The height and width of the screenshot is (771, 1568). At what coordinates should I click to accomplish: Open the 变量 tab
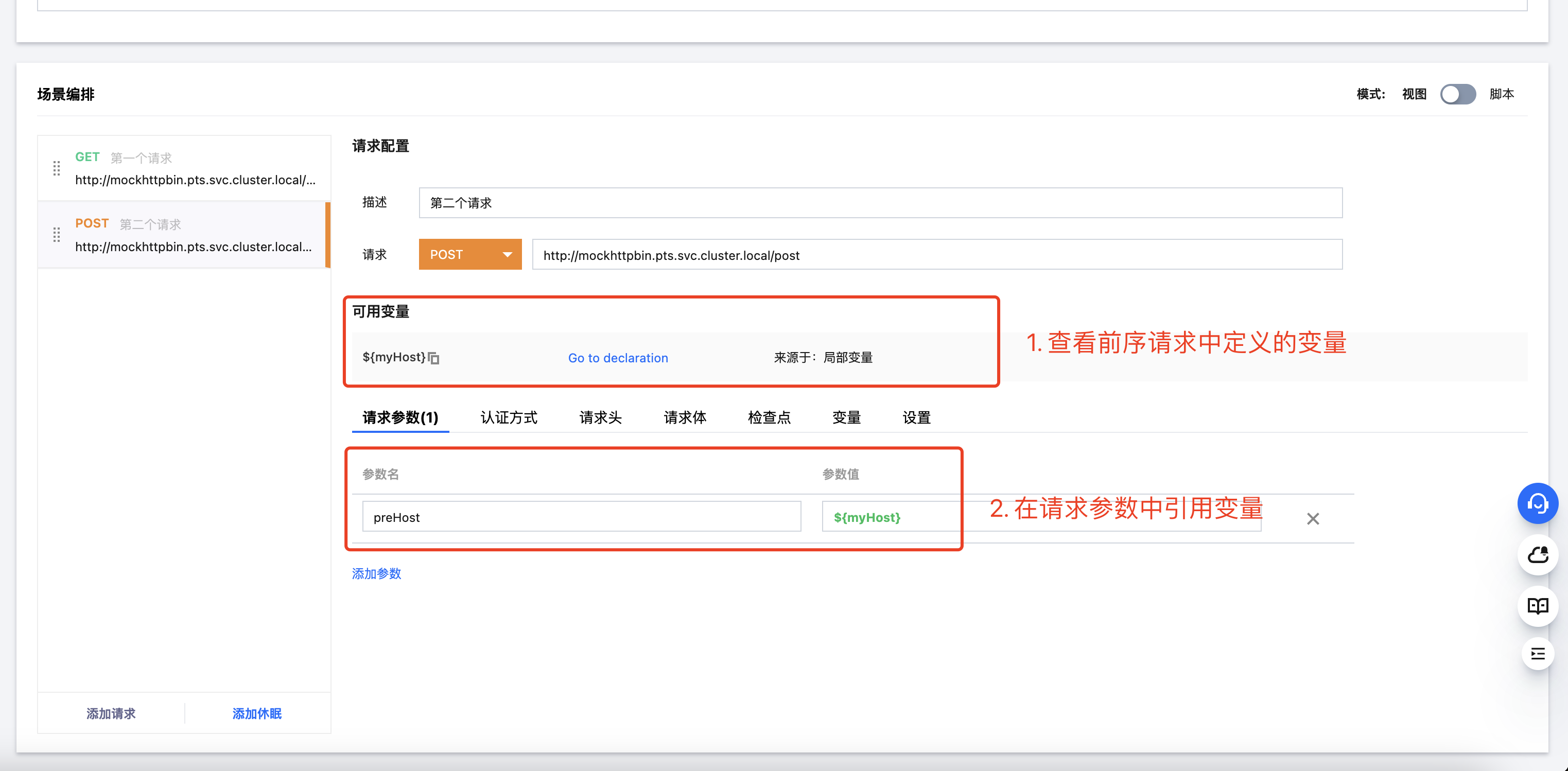846,417
